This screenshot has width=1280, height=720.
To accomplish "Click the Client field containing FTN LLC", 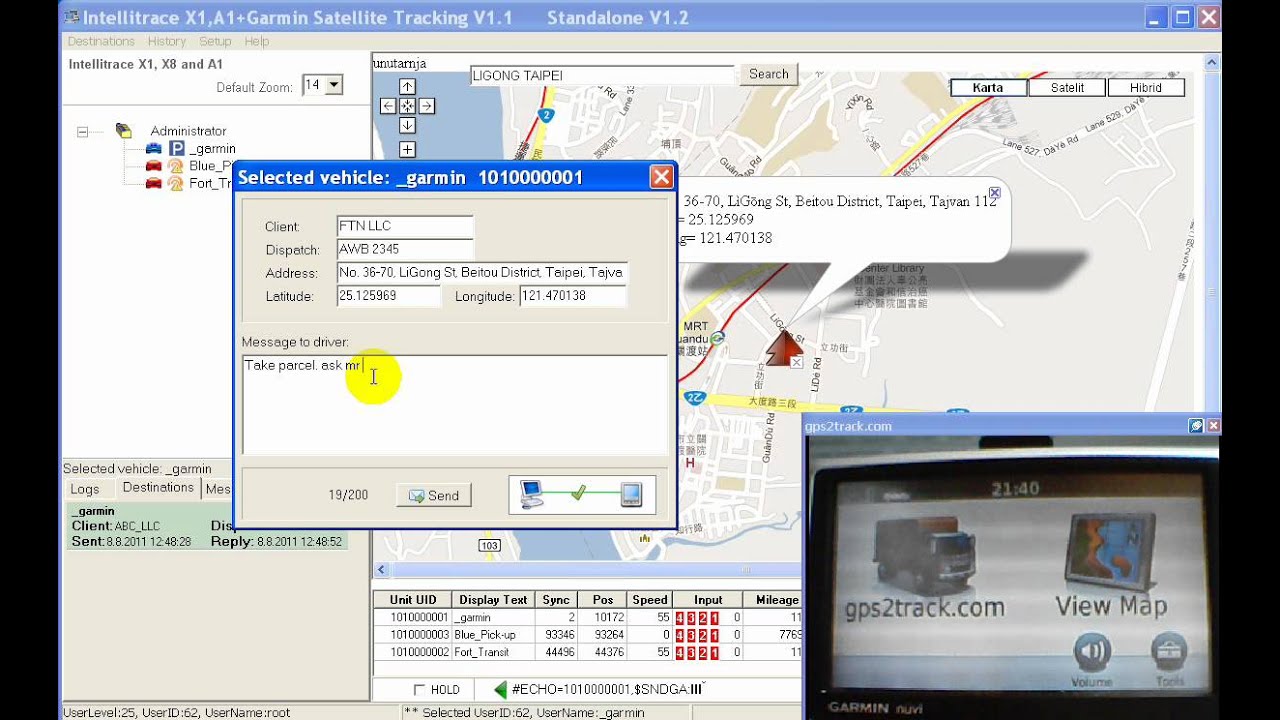I will click(x=405, y=226).
